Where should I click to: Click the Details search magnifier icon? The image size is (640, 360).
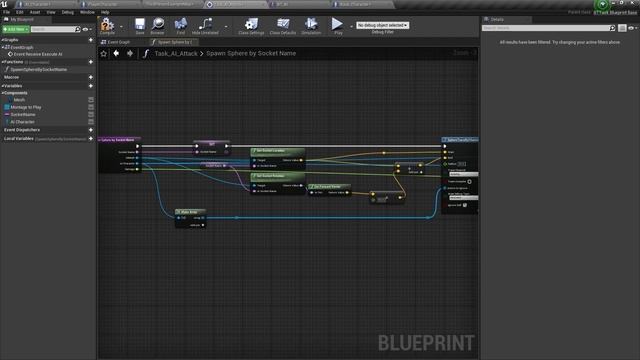tap(612, 28)
